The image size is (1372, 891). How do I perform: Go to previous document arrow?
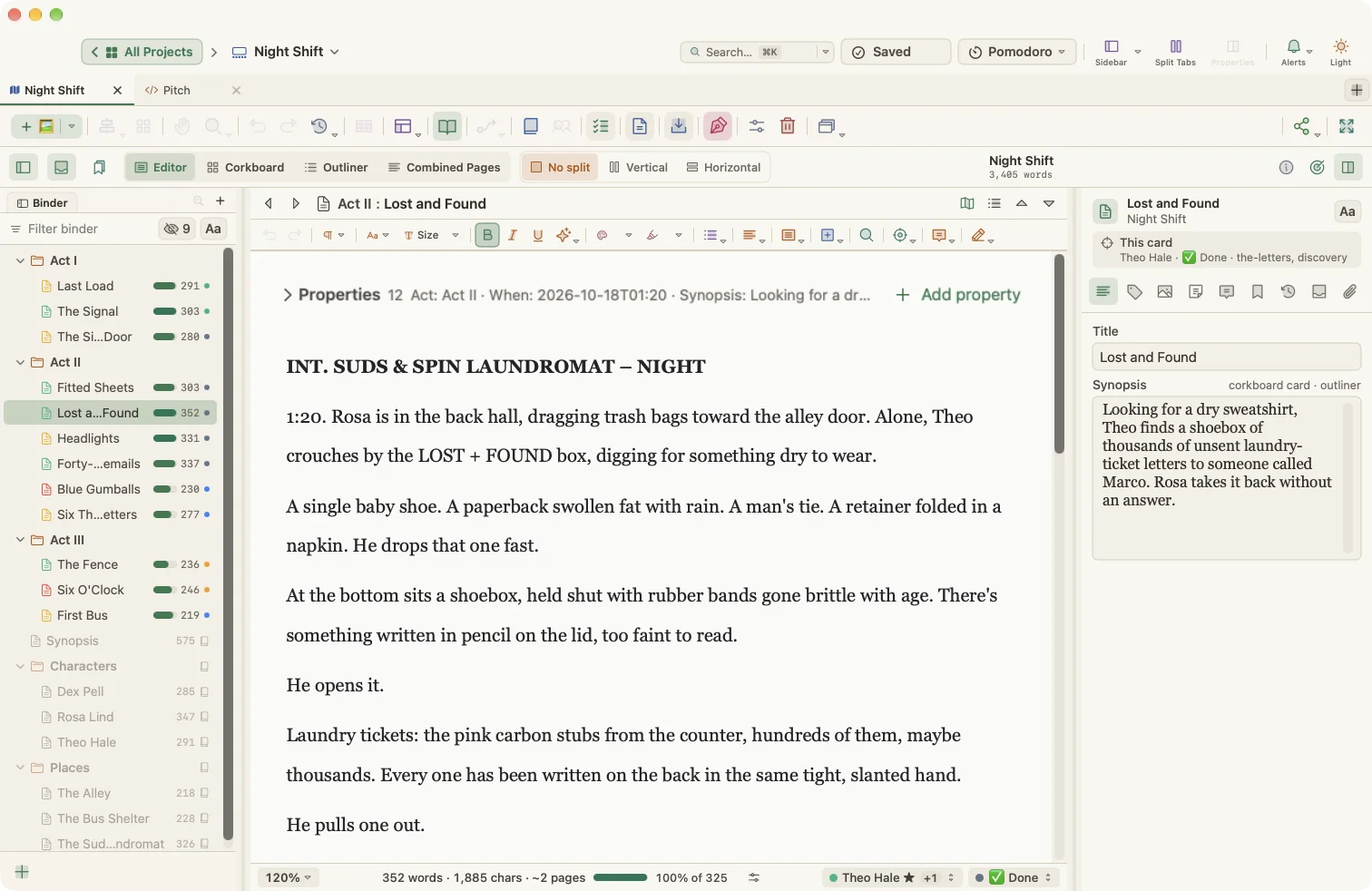pyautogui.click(x=269, y=203)
